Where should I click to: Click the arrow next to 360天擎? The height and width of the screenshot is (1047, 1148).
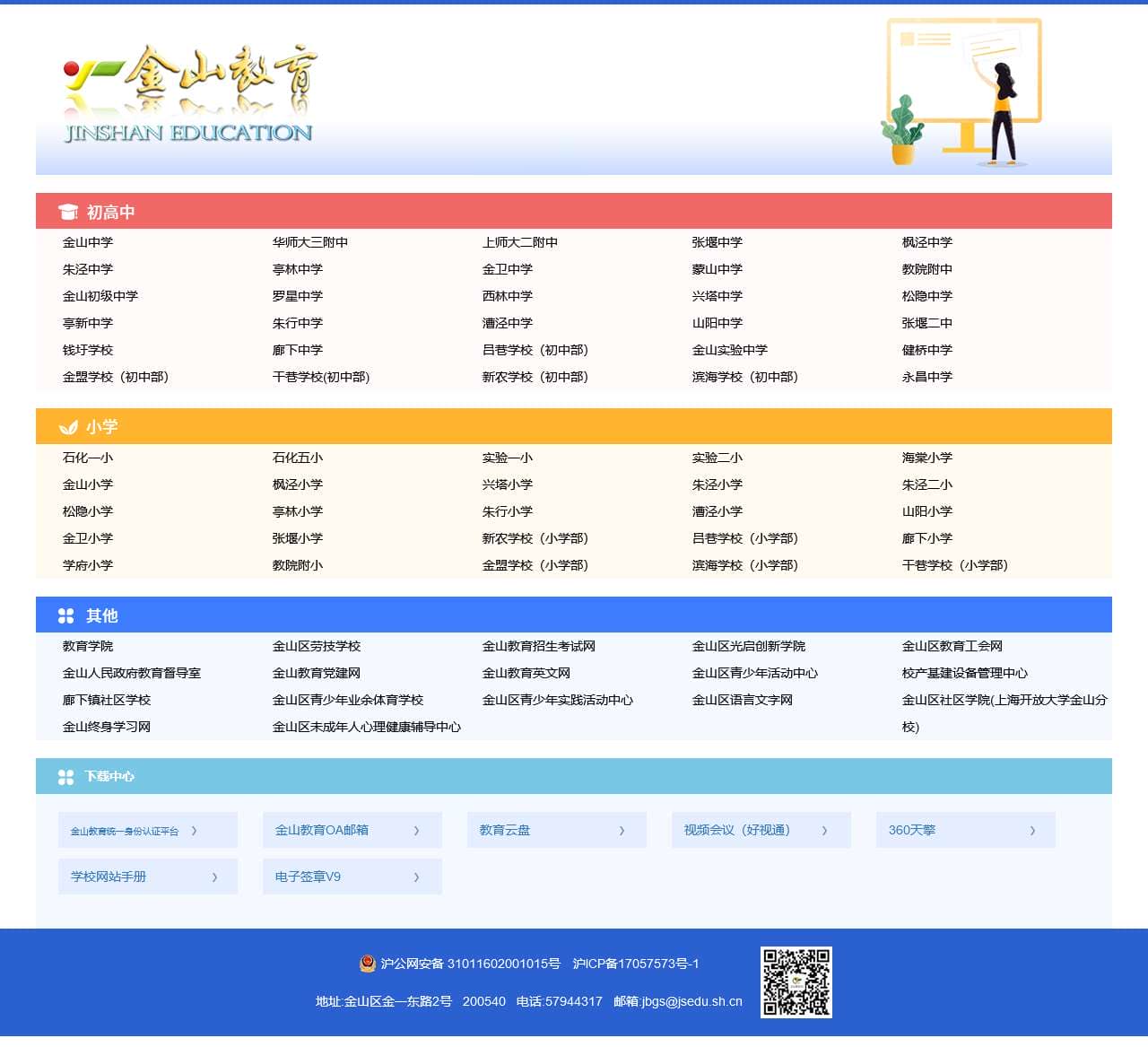coord(1032,831)
